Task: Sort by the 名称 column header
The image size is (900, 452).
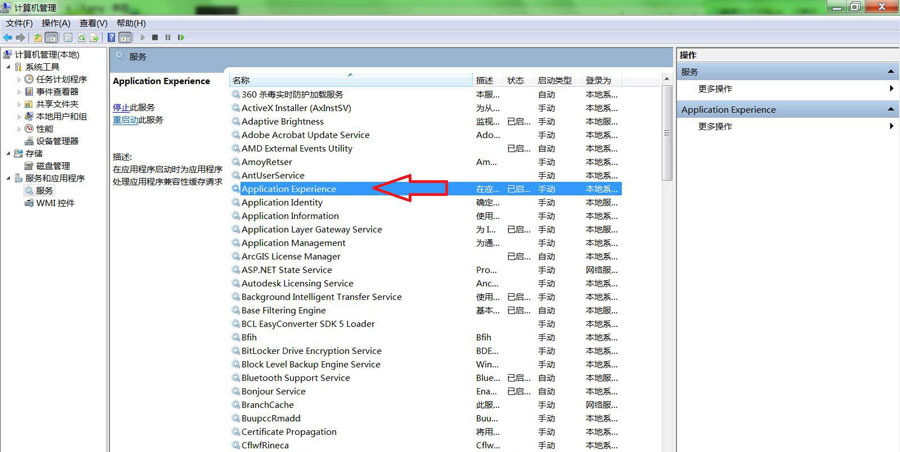Action: [351, 80]
